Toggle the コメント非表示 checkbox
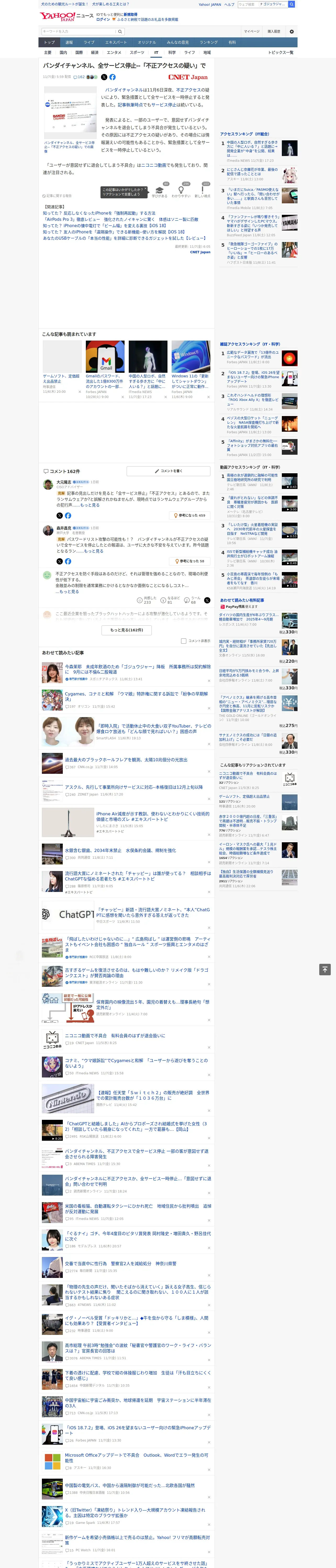Viewport: 336px width, 1568px height. pos(183,641)
